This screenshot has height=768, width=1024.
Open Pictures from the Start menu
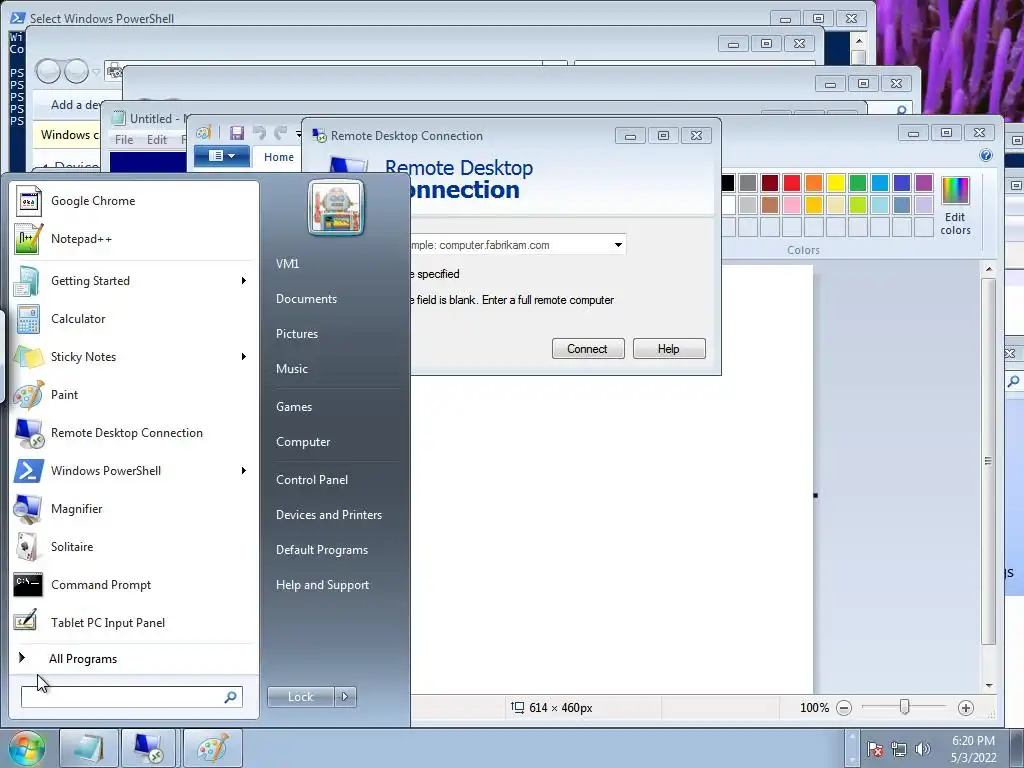(296, 334)
